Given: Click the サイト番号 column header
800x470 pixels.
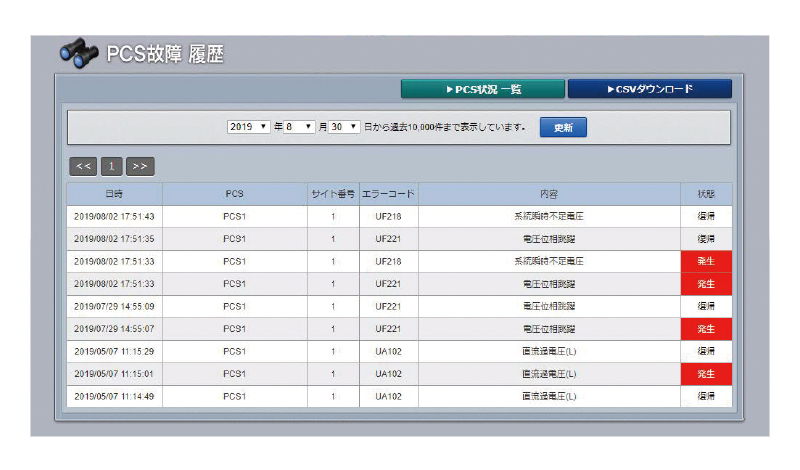Looking at the screenshot, I should coord(333,194).
